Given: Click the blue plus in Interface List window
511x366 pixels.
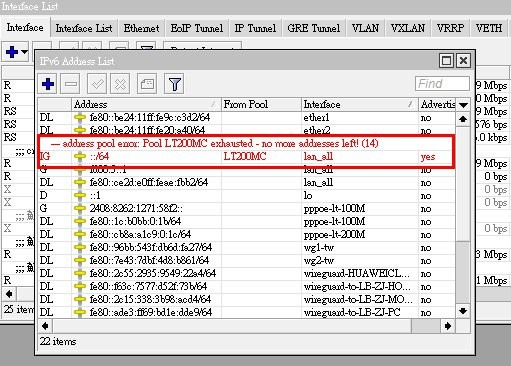Looking at the screenshot, I should [12, 52].
